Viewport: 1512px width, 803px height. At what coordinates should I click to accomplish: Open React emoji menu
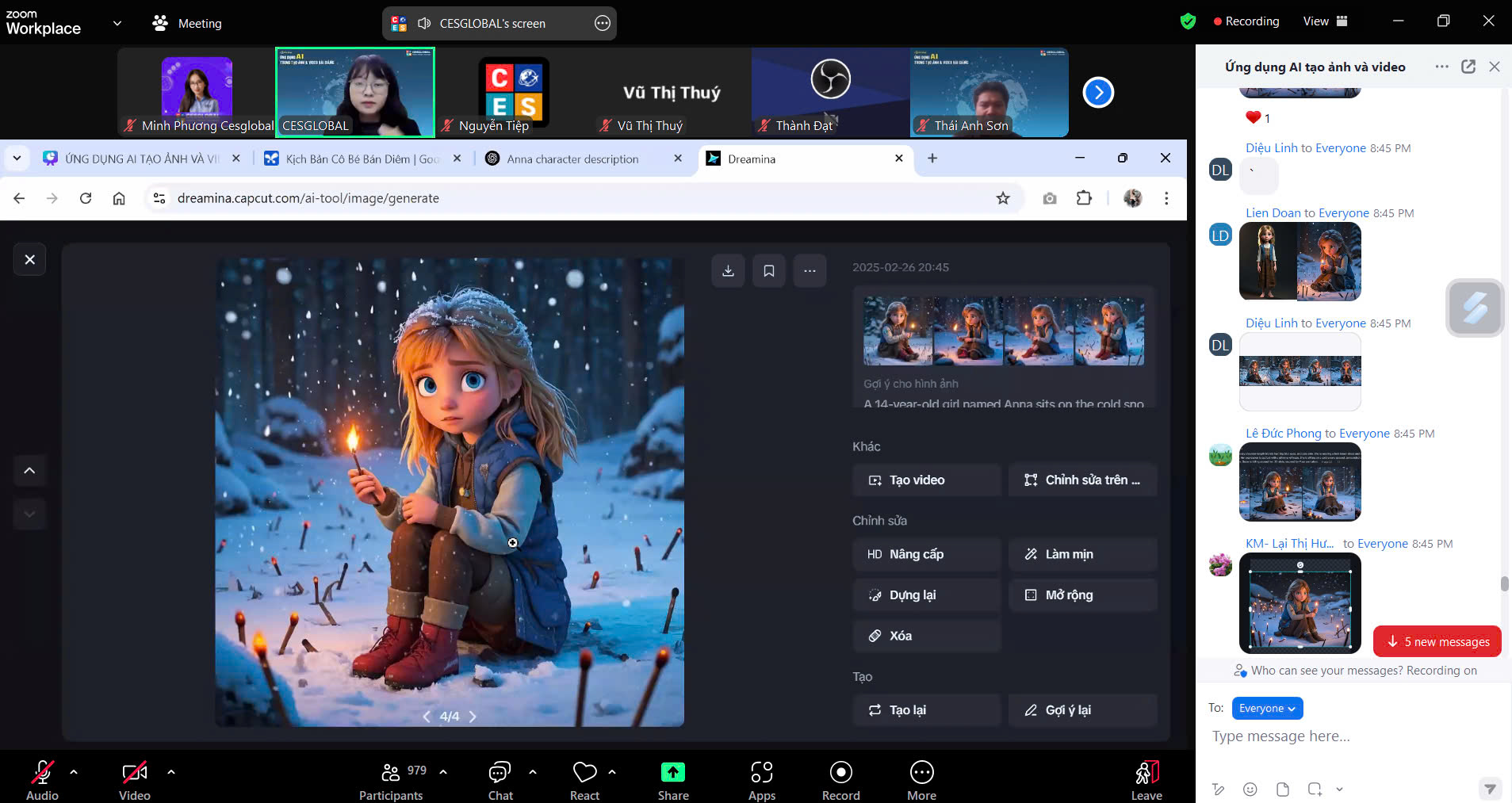[584, 779]
